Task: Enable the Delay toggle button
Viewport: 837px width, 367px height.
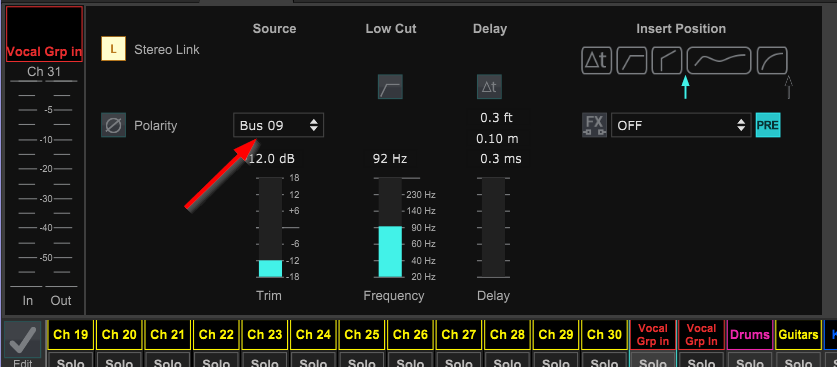Action: pyautogui.click(x=489, y=87)
